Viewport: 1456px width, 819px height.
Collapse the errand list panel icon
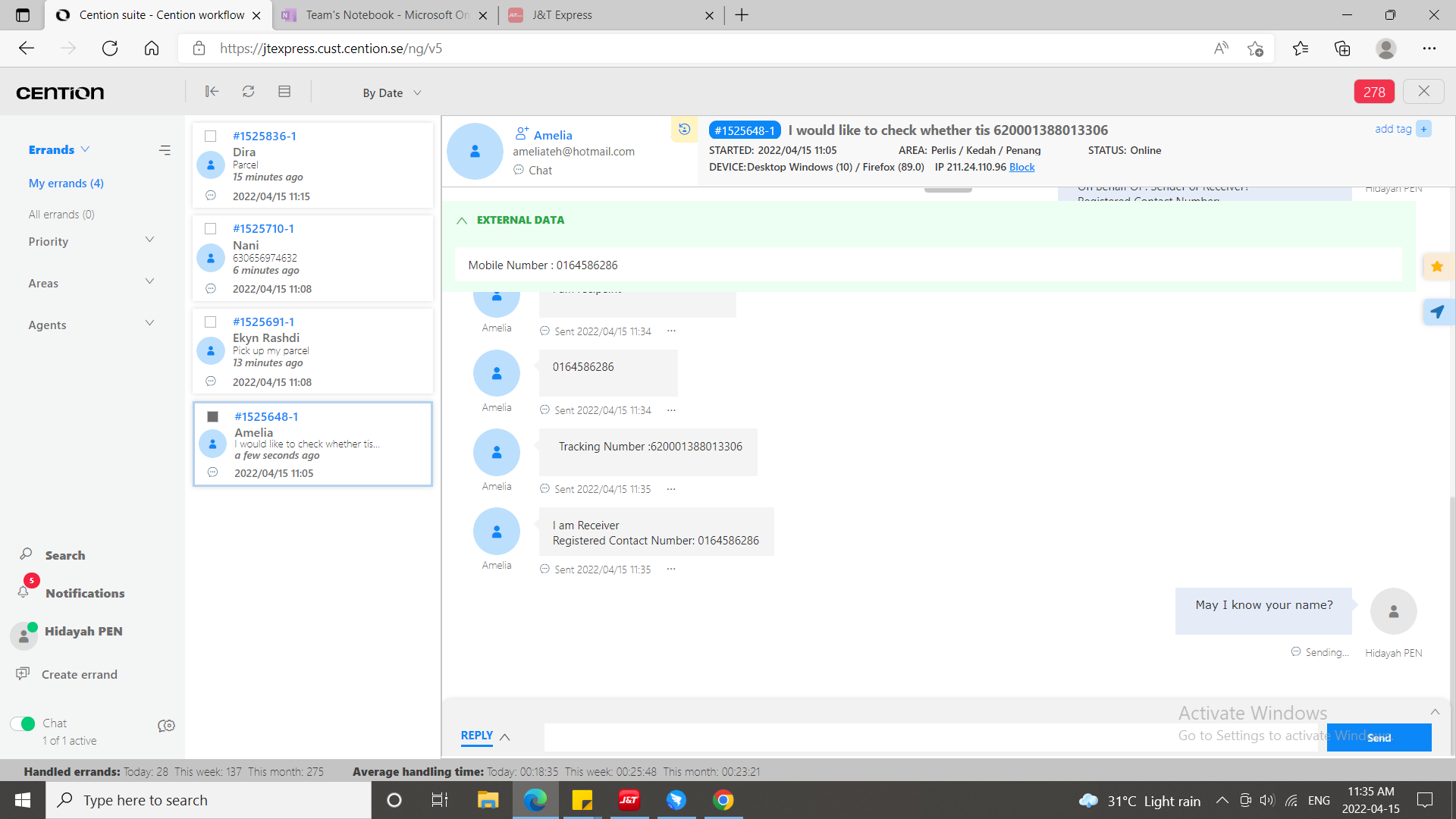(212, 92)
